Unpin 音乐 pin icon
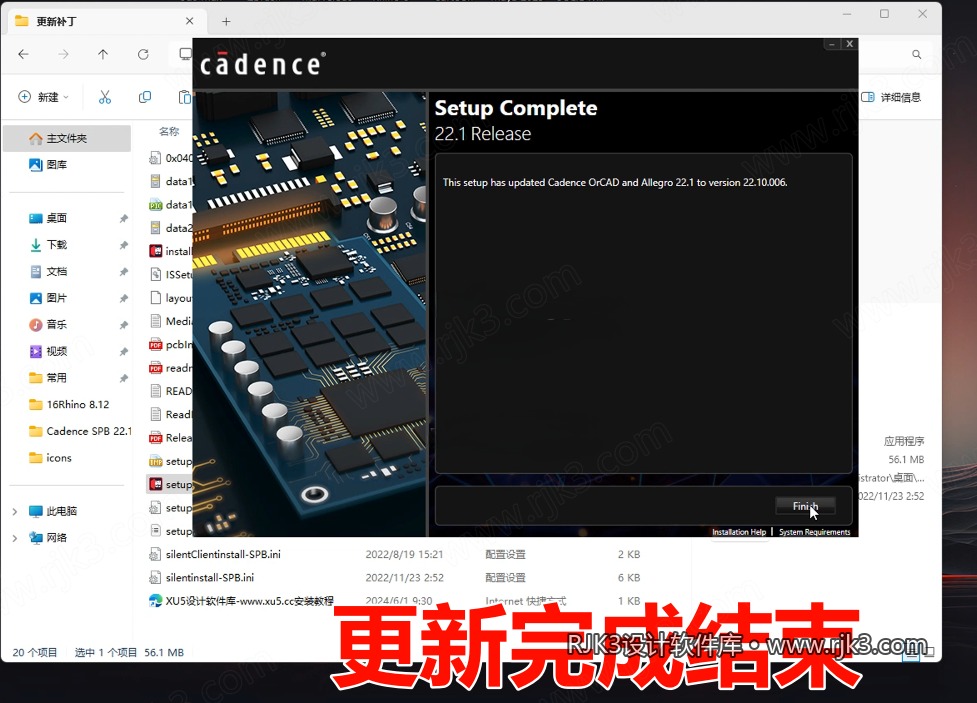Image resolution: width=977 pixels, height=703 pixels. pyautogui.click(x=123, y=325)
